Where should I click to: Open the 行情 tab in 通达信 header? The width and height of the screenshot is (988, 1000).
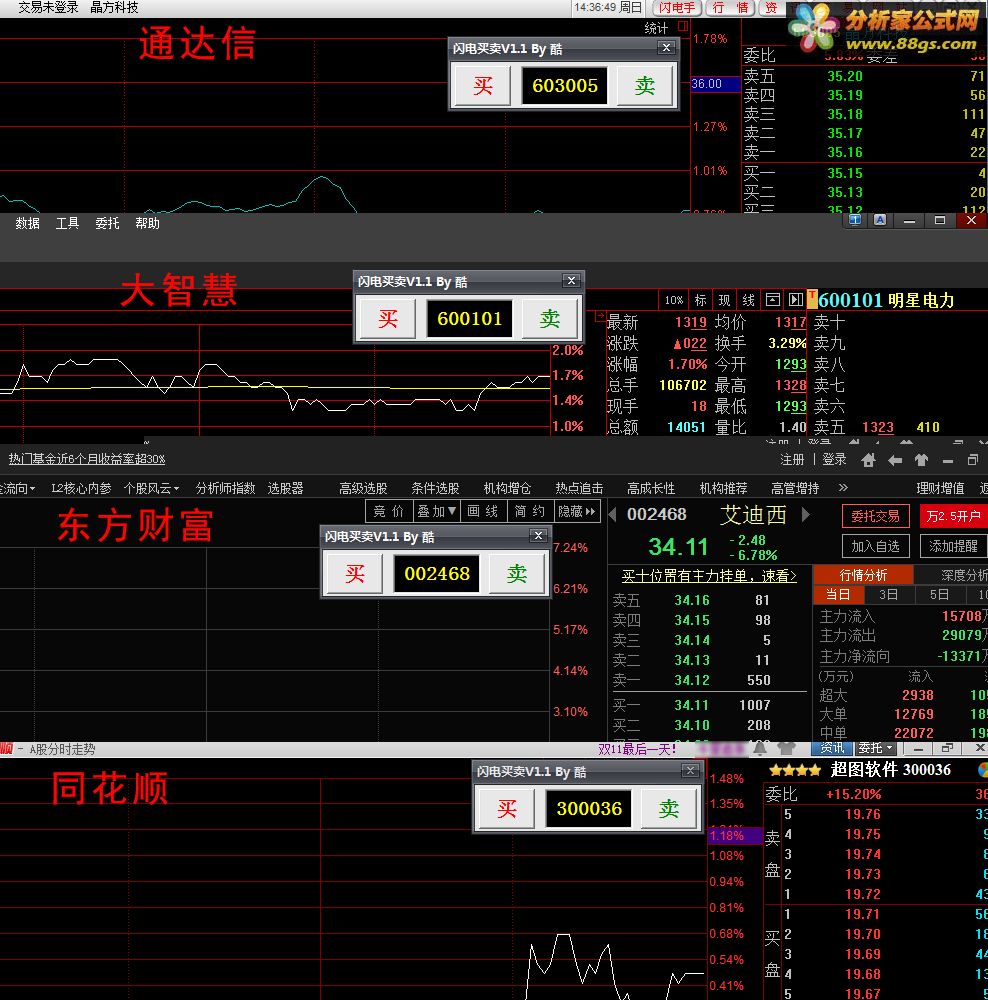coord(730,8)
